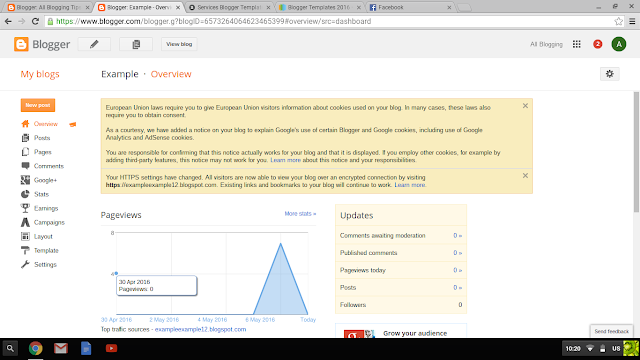Open the More stats link

click(x=300, y=213)
